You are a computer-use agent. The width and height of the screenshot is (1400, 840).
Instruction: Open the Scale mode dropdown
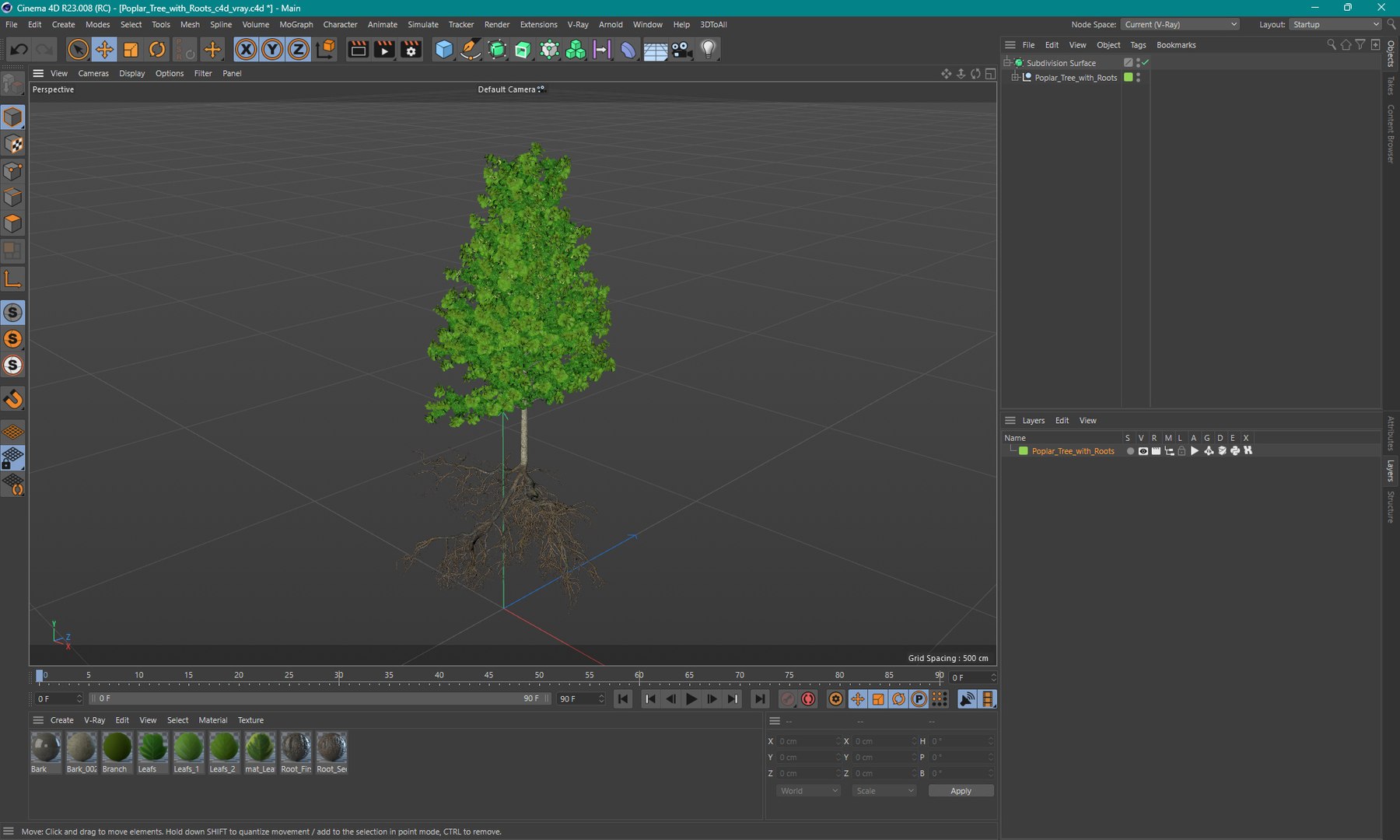884,791
